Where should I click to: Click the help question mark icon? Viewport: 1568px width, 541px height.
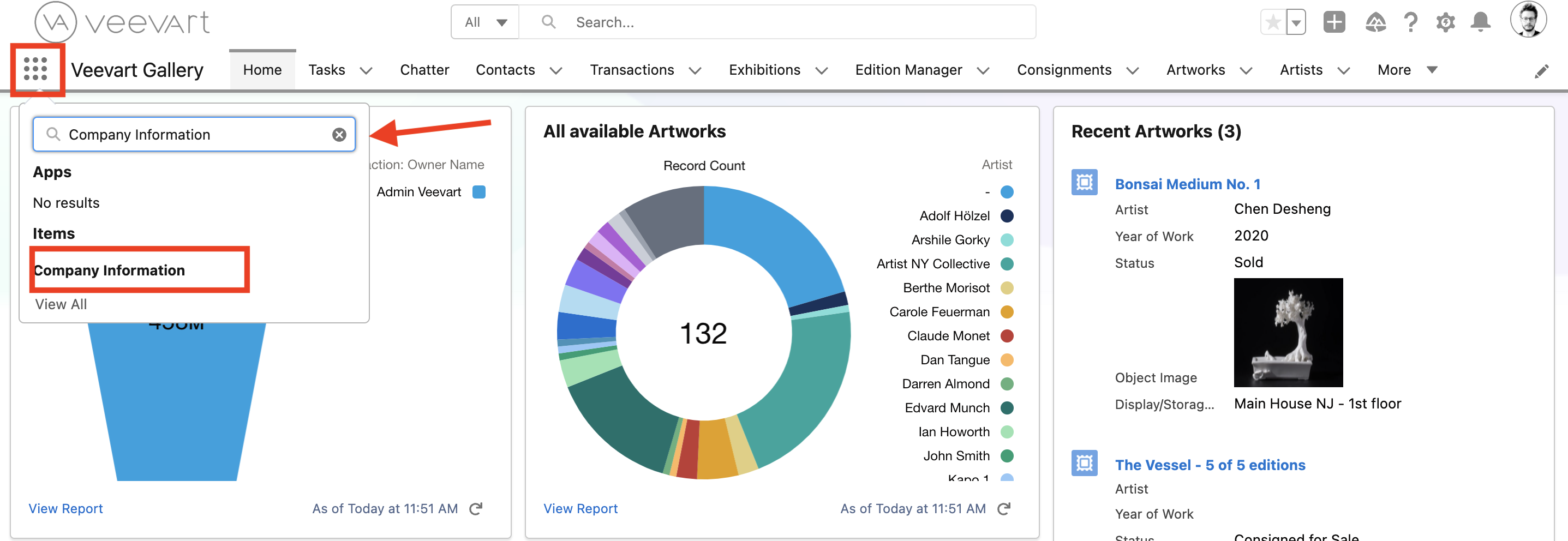pyautogui.click(x=1410, y=22)
